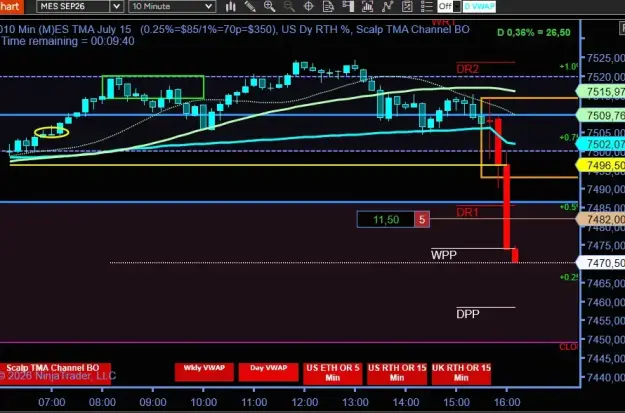This screenshot has width=625, height=413.
Task: Open the data box document icon
Action: point(328,6)
